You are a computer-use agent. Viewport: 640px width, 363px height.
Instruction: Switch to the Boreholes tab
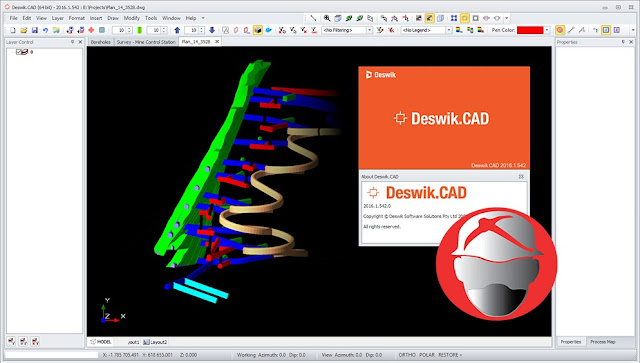100,42
